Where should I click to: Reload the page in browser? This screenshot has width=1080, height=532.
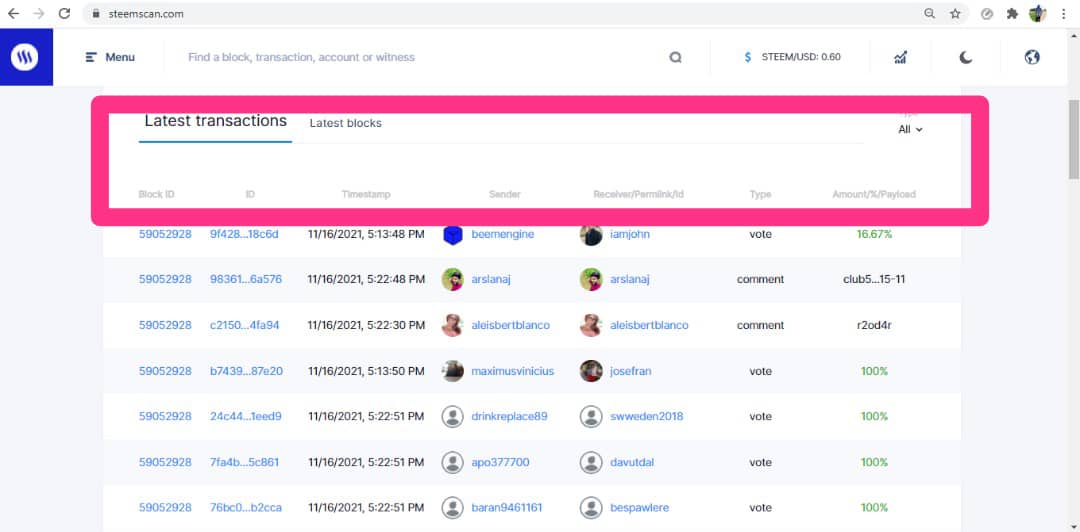click(64, 13)
